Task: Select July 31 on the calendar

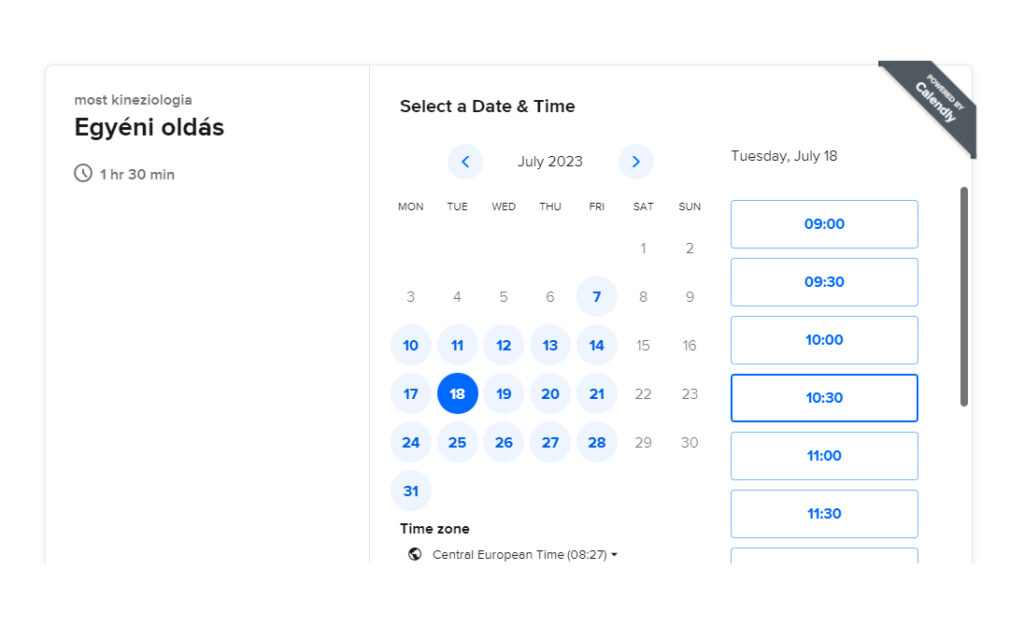Action: 411,491
